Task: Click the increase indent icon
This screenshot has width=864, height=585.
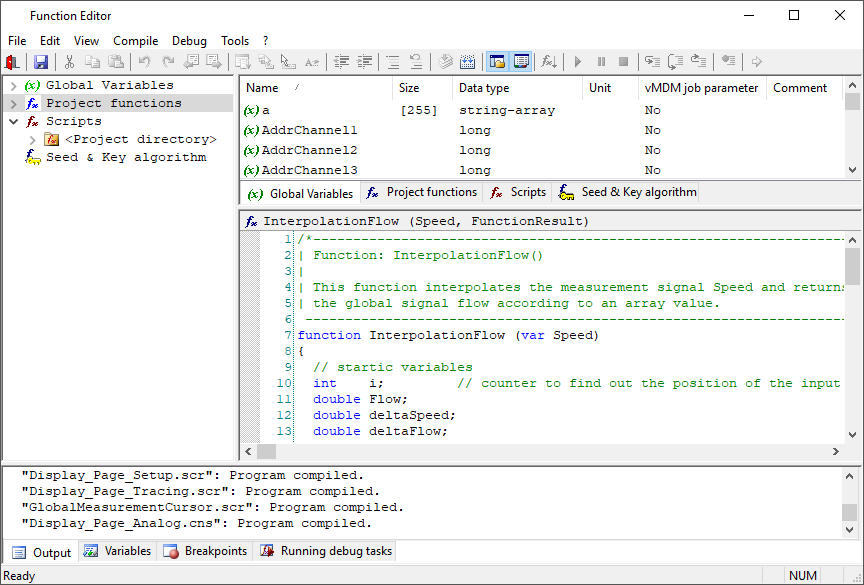Action: 365,62
